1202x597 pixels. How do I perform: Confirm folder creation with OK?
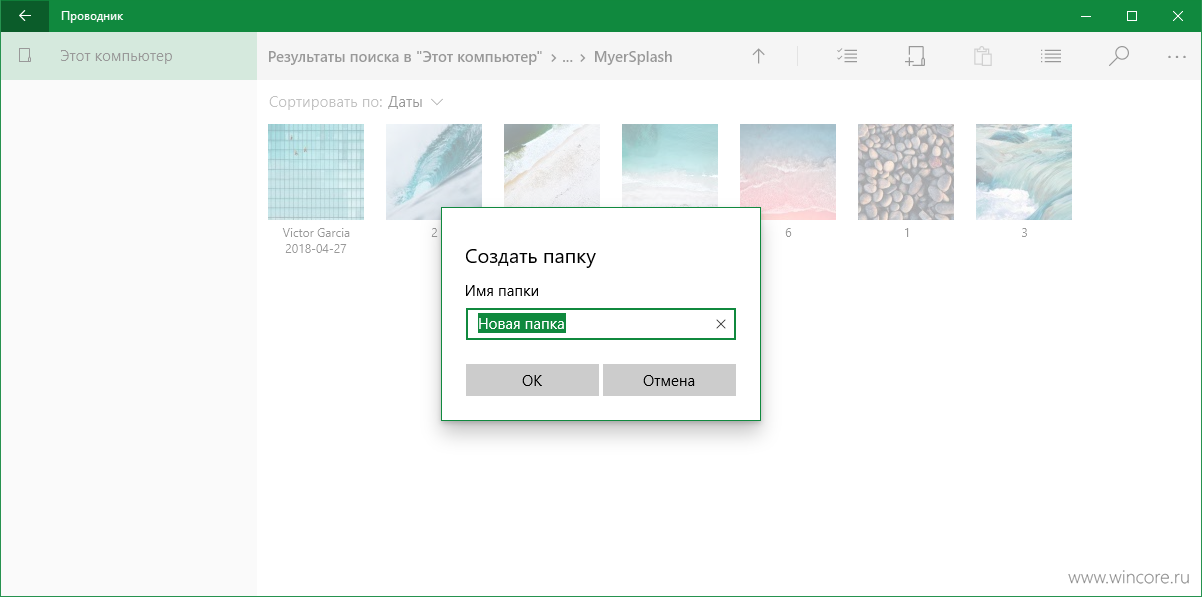[x=532, y=380]
